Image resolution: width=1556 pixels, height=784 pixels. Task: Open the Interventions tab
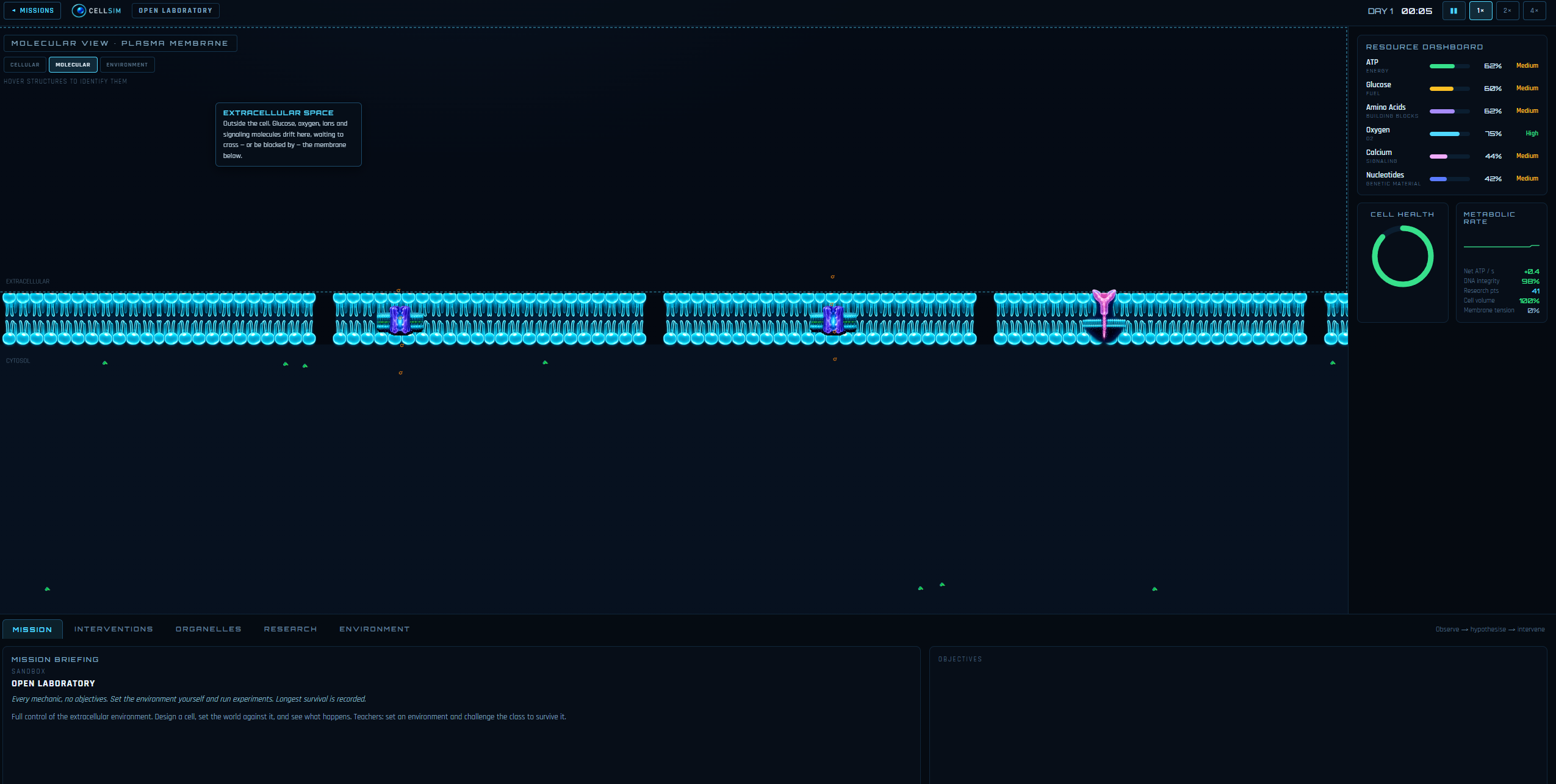pos(113,629)
